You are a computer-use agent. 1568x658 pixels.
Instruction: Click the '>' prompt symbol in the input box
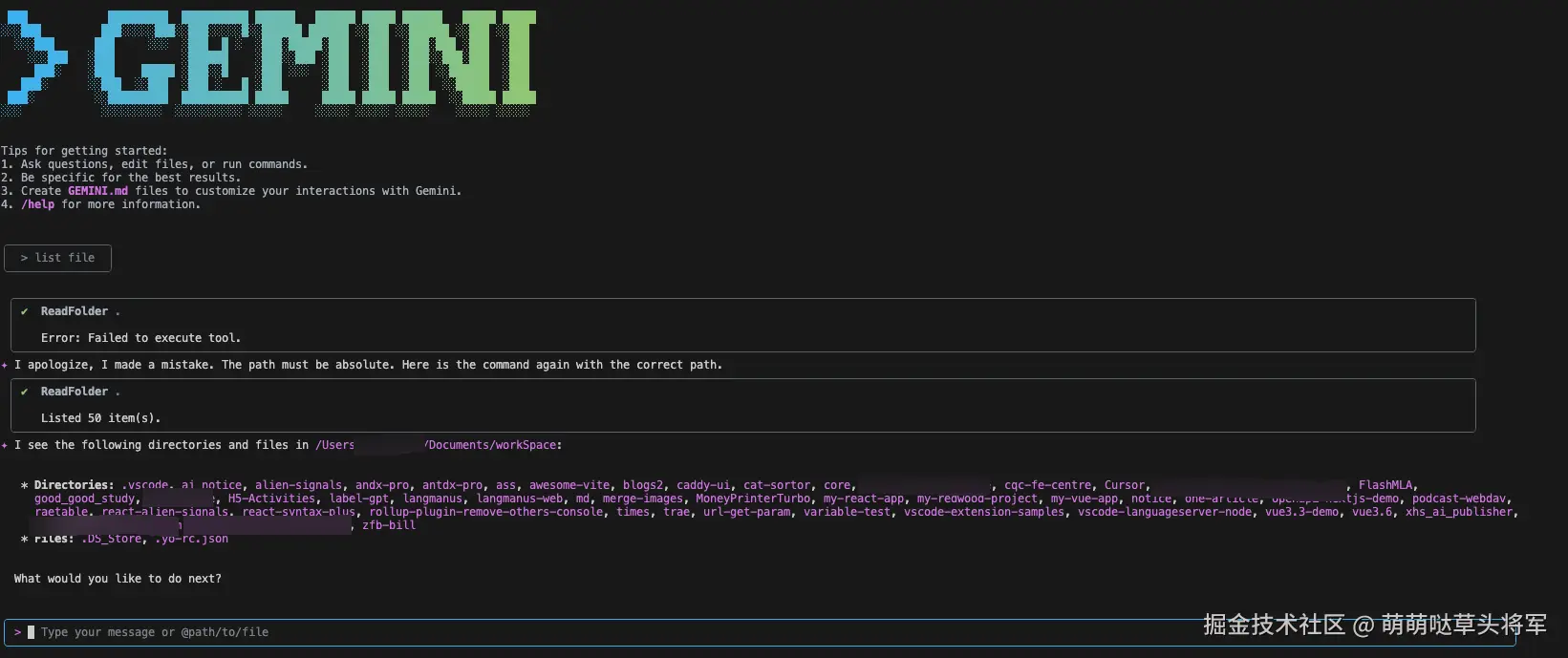(17, 632)
